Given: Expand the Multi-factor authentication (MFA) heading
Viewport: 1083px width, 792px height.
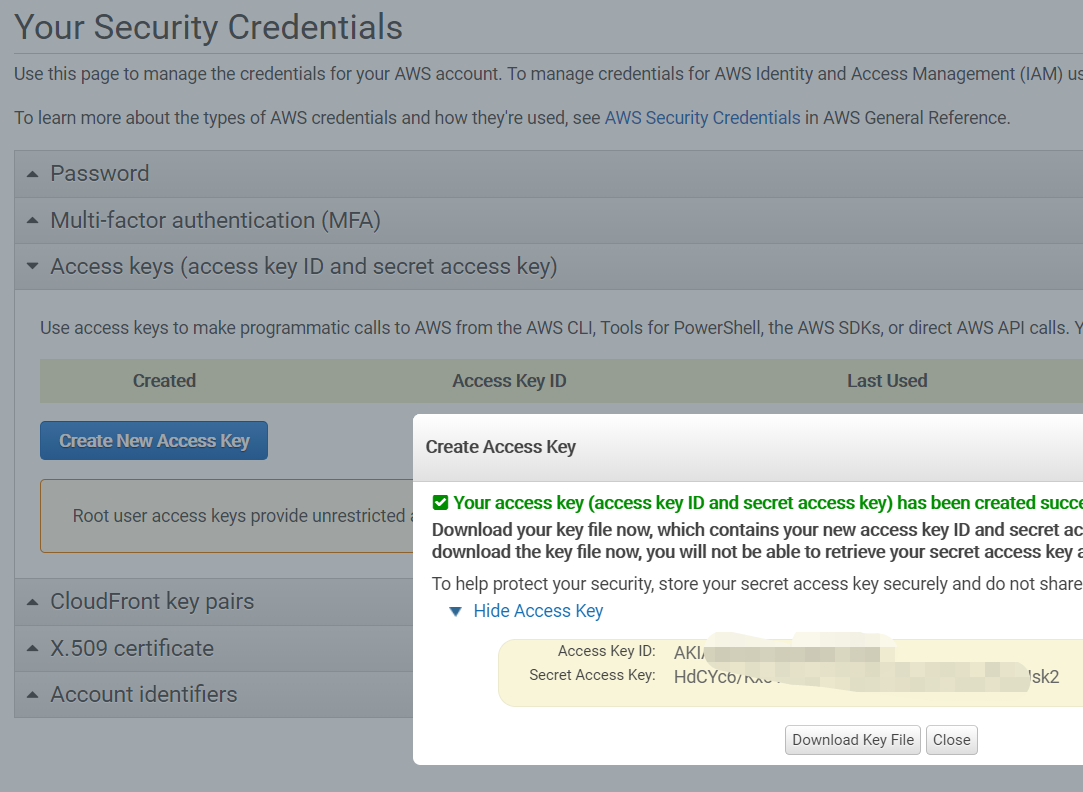Looking at the screenshot, I should (215, 220).
